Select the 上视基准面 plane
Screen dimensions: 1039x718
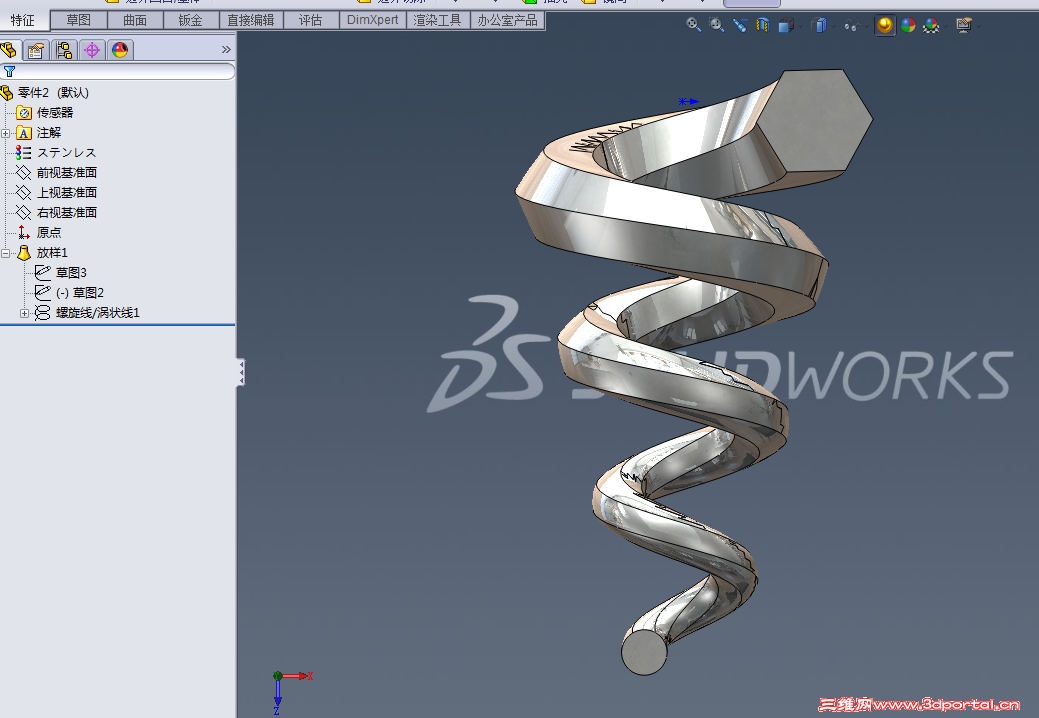tap(67, 192)
